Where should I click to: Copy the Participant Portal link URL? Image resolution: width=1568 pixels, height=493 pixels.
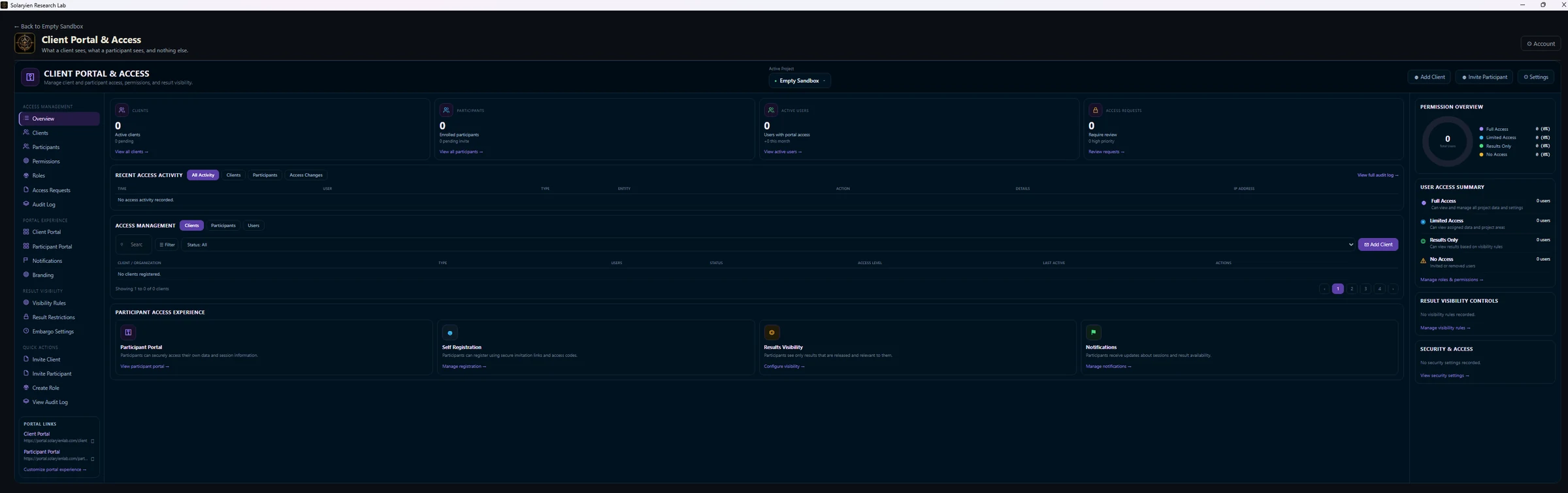tap(92, 459)
